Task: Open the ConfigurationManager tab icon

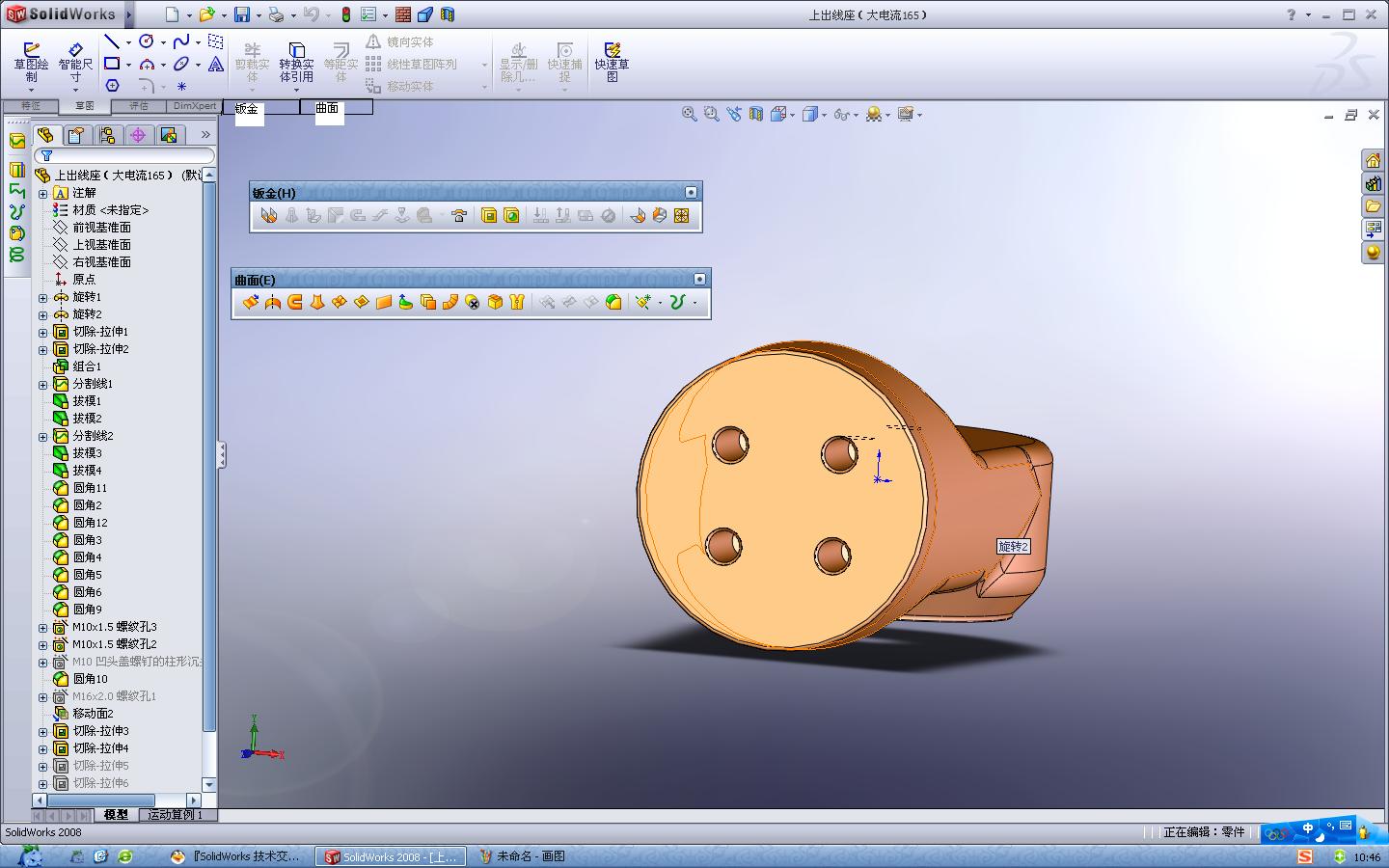Action: click(107, 135)
